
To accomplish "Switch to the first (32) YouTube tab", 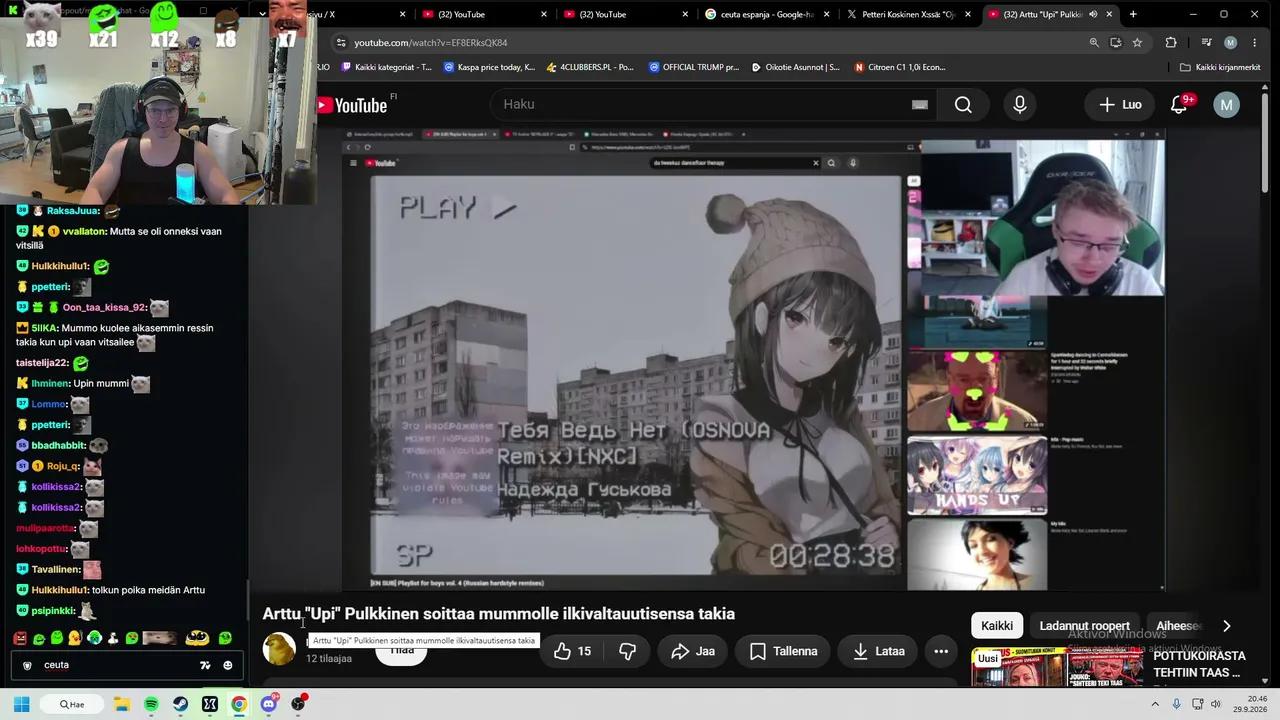I will point(486,14).
